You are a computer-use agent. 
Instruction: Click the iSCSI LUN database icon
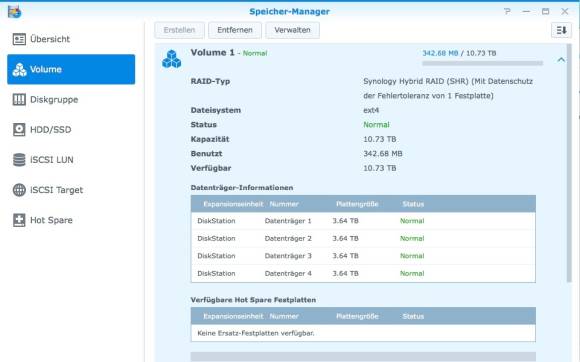pos(19,160)
